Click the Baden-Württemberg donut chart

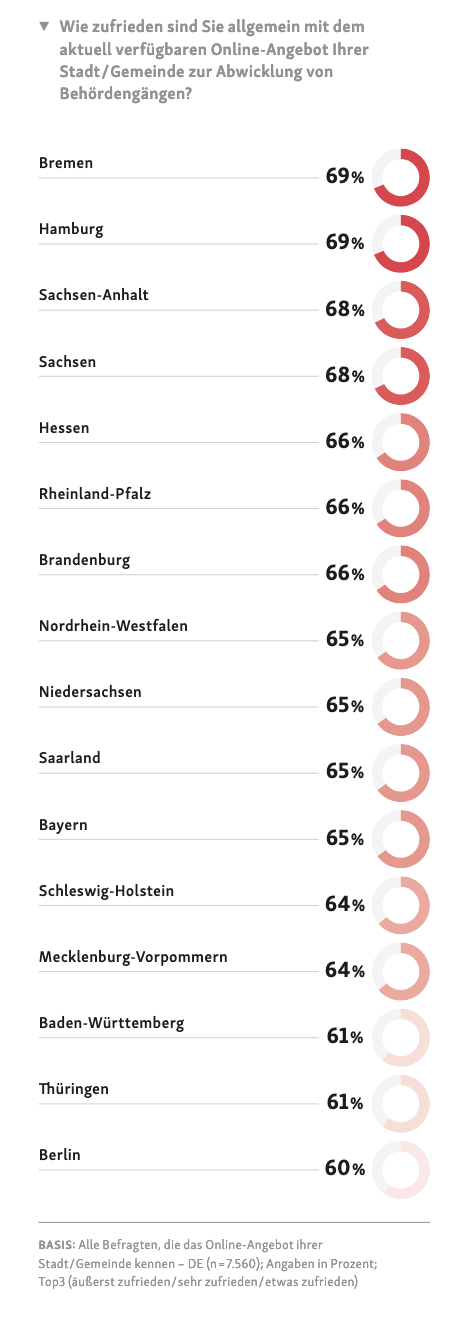(x=401, y=1036)
